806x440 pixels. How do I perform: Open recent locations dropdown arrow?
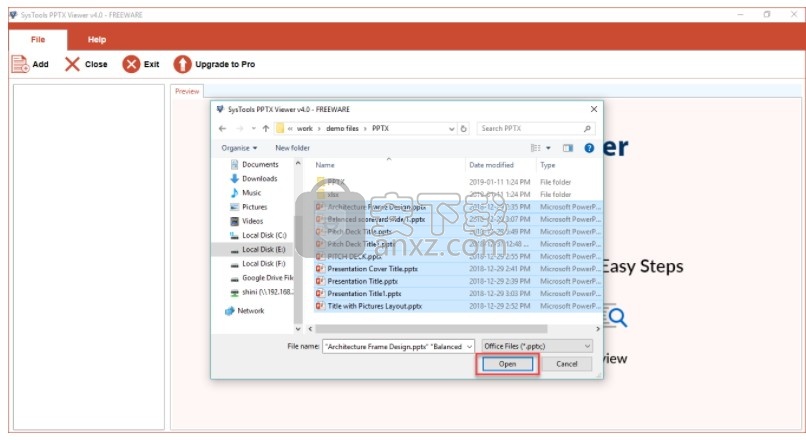[x=253, y=129]
